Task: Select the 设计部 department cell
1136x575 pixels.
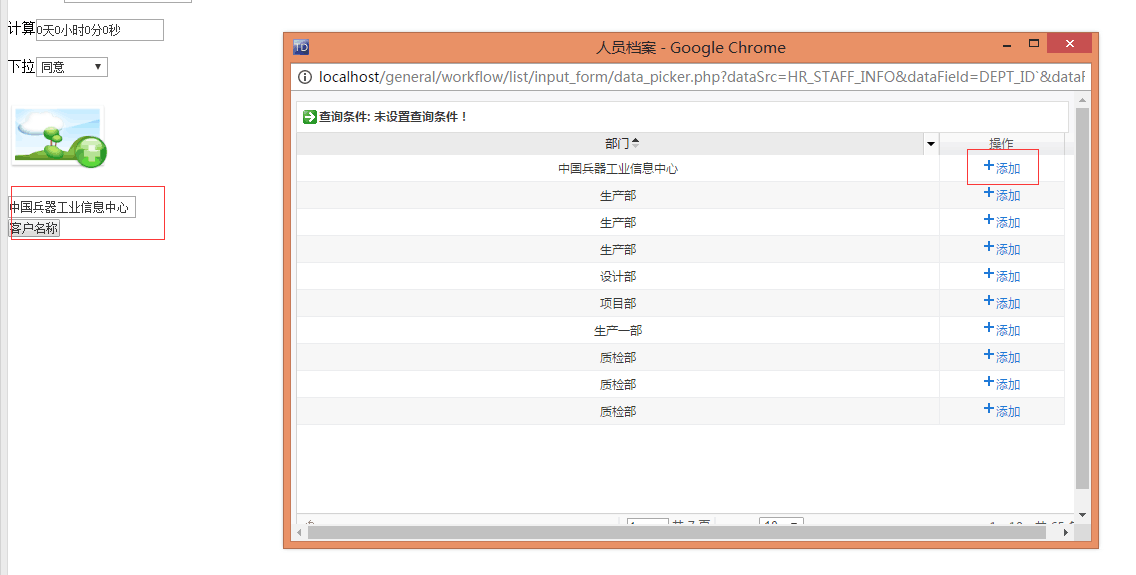Action: [x=618, y=277]
